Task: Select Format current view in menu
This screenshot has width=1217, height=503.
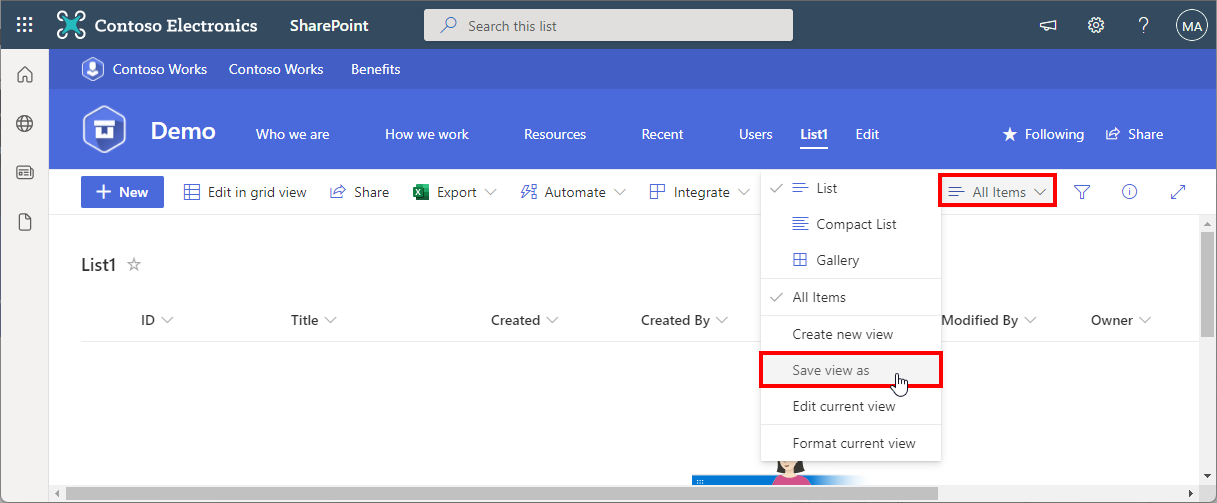Action: point(853,443)
